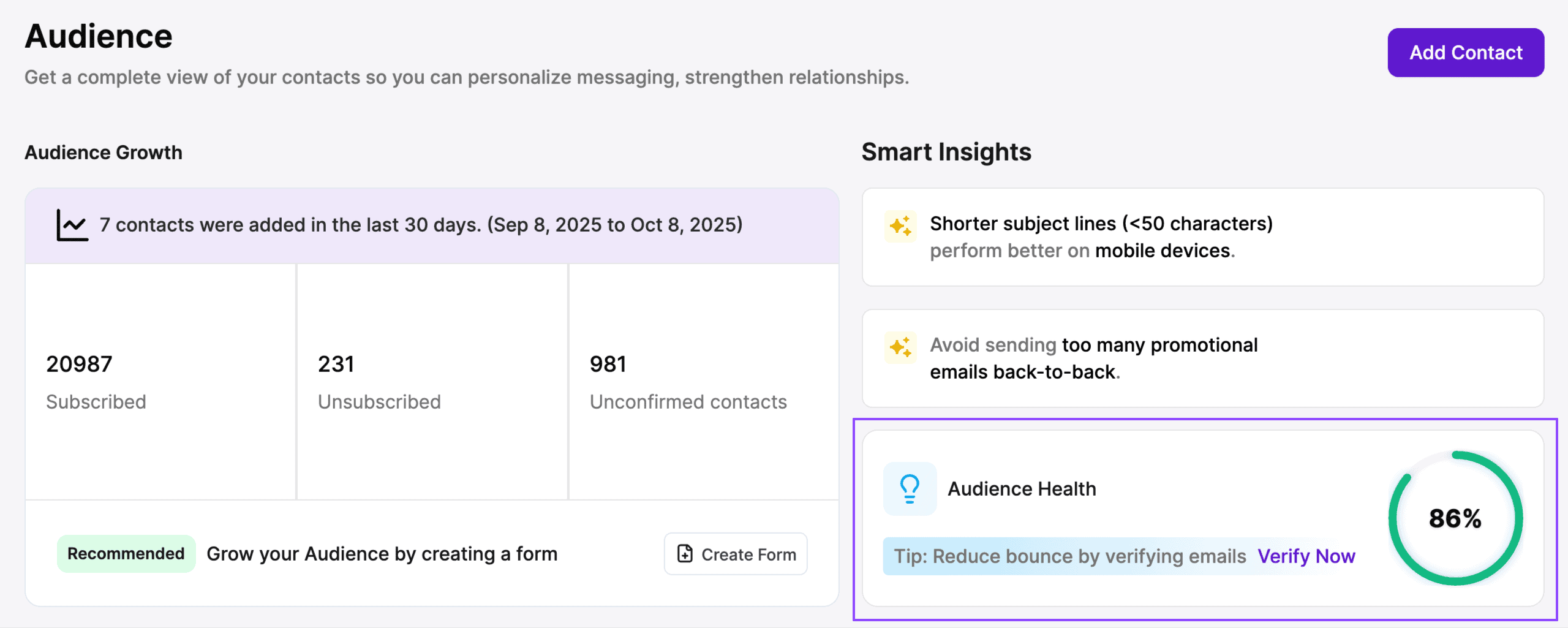Click the Smart Insights heading
Screen dimensions: 1568x628
(946, 152)
